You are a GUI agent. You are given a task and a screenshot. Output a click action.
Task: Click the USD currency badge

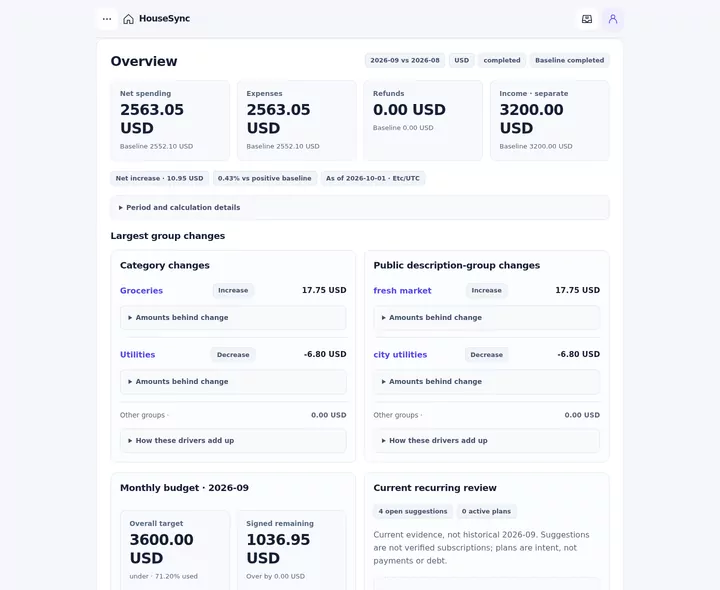pos(461,60)
